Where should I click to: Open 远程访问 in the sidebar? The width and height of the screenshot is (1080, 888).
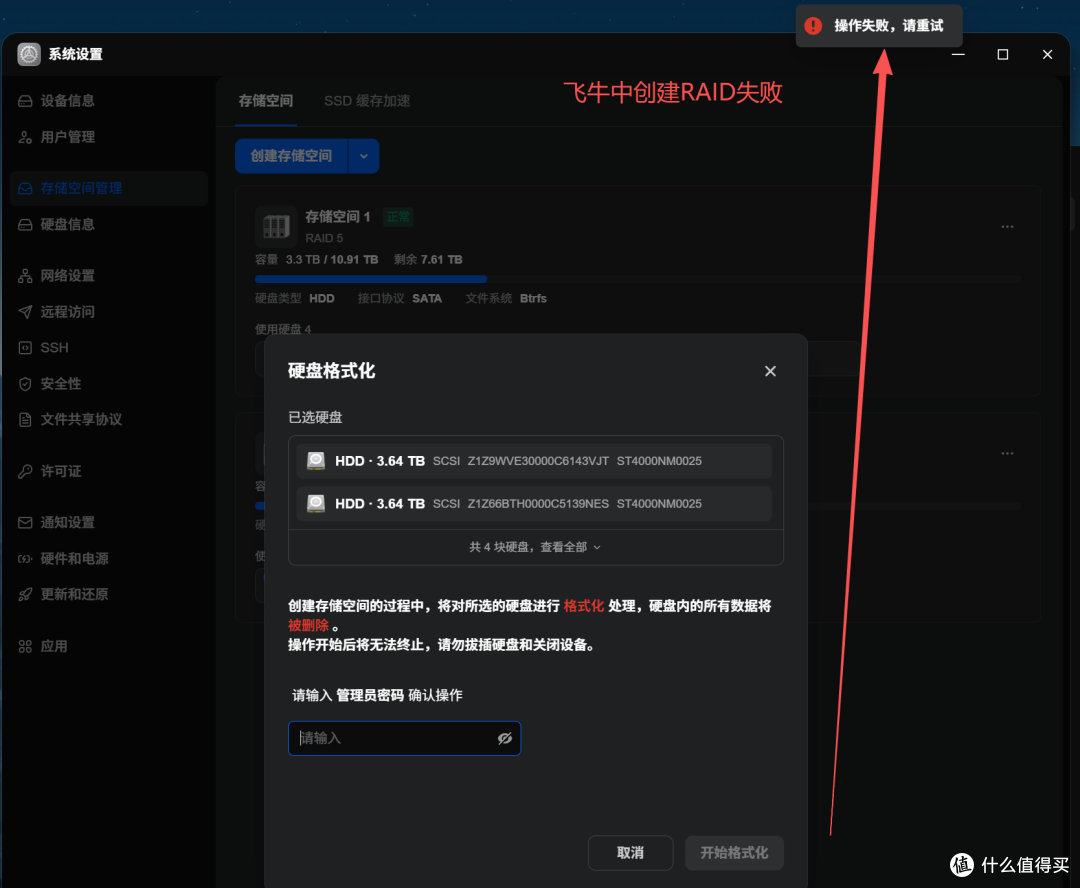coord(67,312)
